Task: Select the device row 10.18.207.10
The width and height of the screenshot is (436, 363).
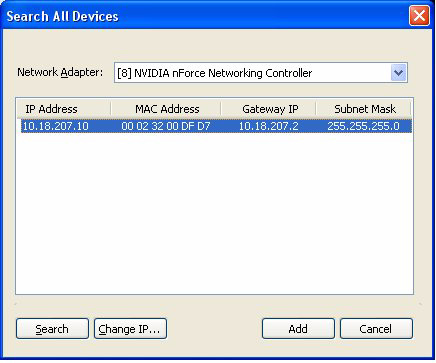Action: pyautogui.click(x=216, y=126)
